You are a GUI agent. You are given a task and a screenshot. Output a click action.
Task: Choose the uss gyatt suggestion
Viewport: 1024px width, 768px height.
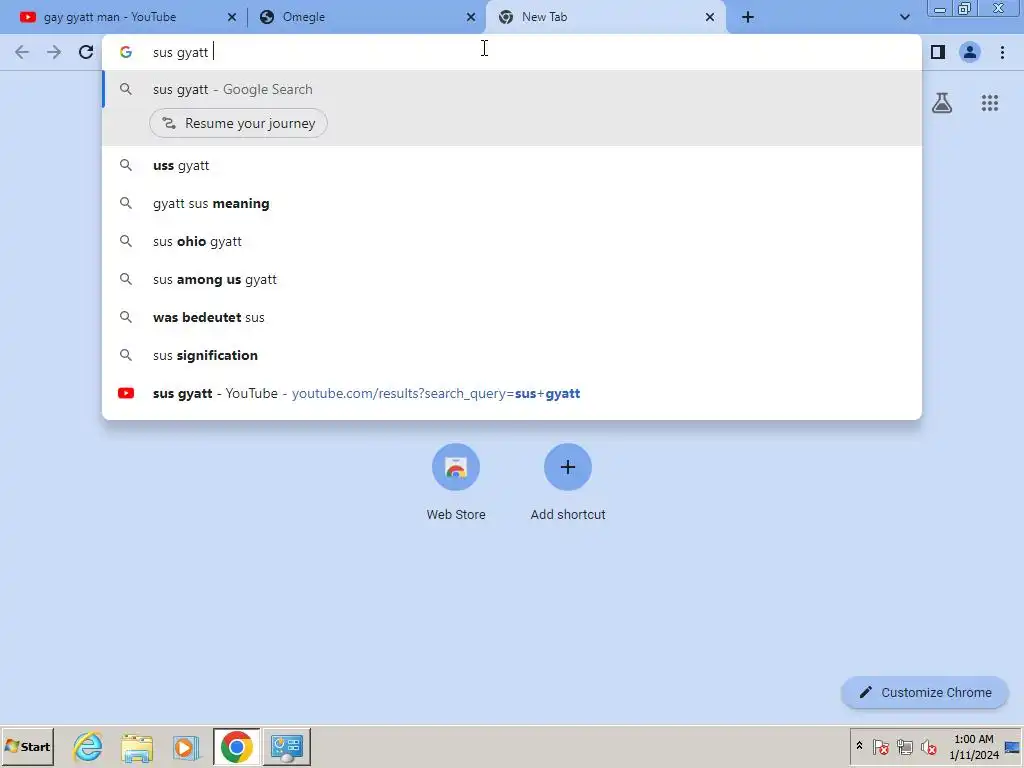(x=511, y=166)
